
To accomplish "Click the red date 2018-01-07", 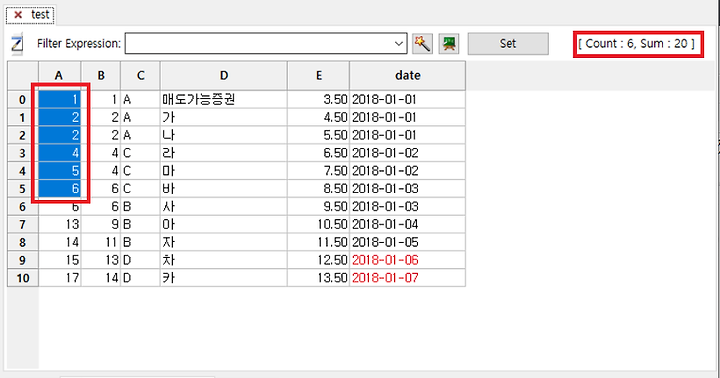I will coord(407,278).
